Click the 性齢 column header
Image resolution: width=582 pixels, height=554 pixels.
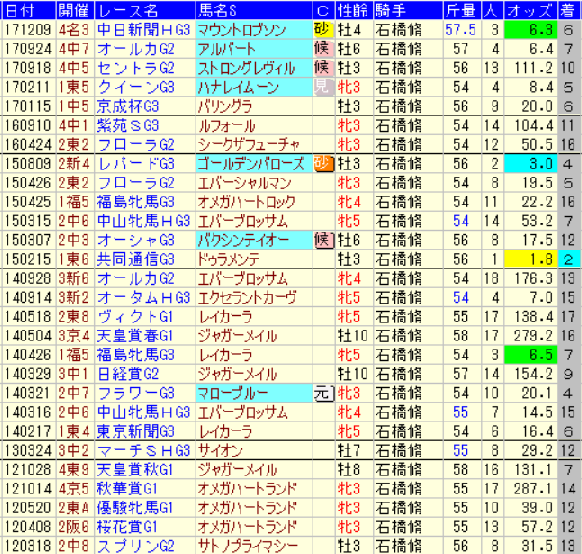[x=354, y=10]
